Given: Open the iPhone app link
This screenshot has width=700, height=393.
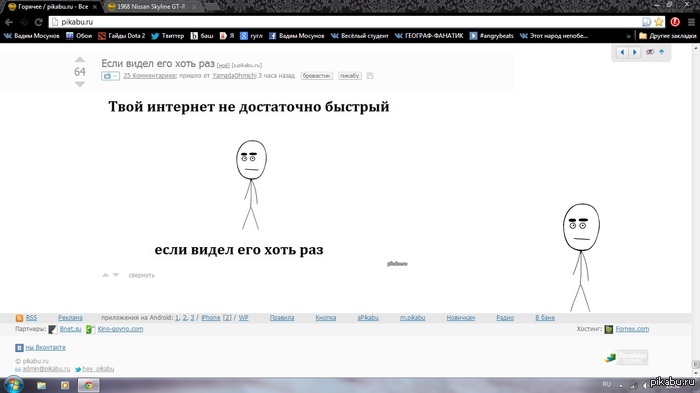Looking at the screenshot, I should (211, 318).
